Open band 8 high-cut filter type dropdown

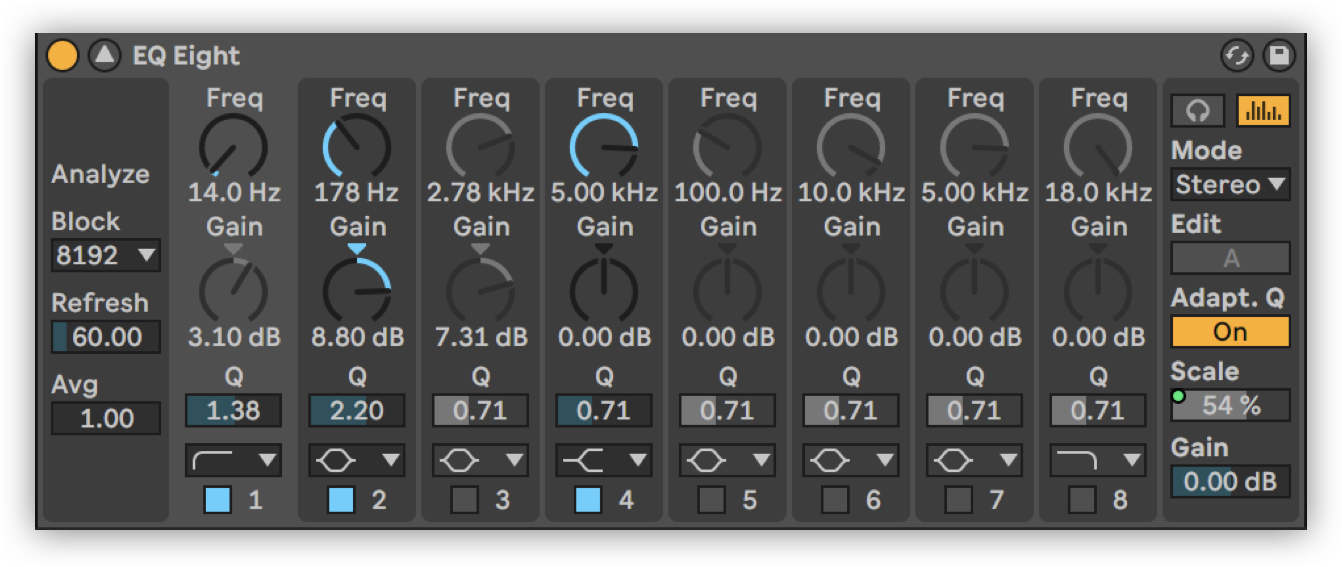click(1098, 460)
